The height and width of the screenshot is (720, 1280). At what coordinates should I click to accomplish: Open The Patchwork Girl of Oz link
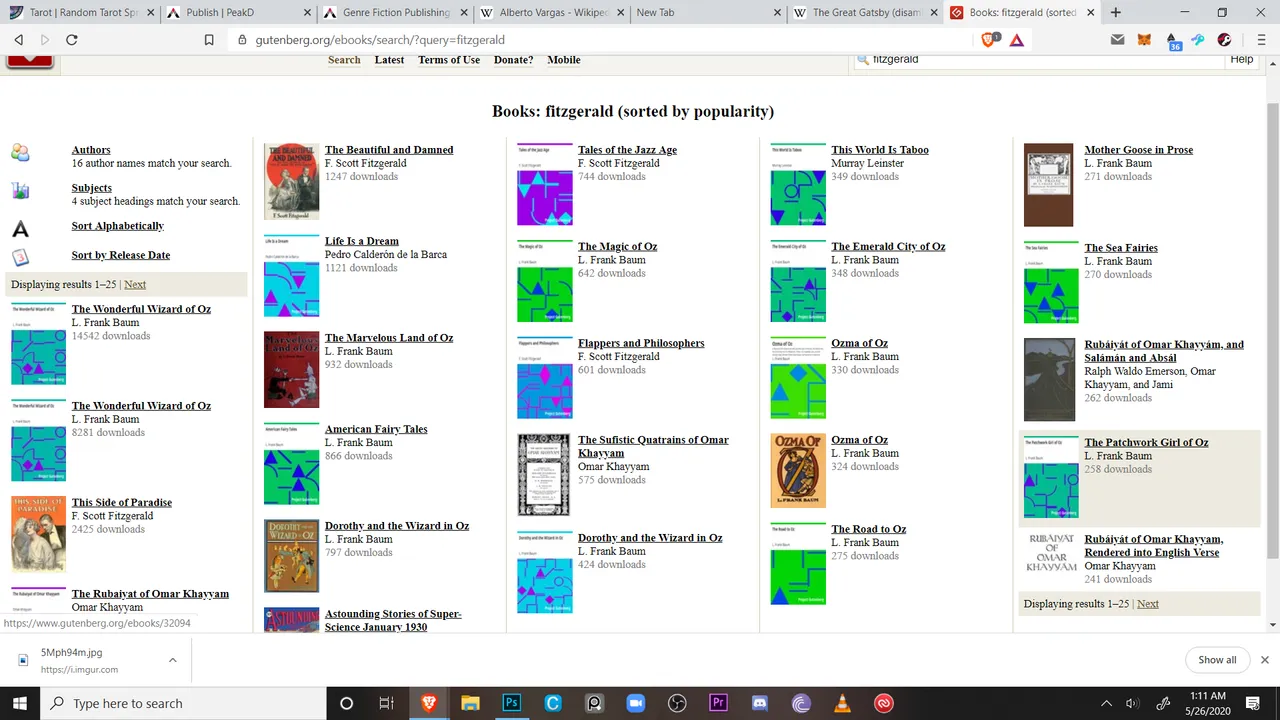coord(1146,442)
